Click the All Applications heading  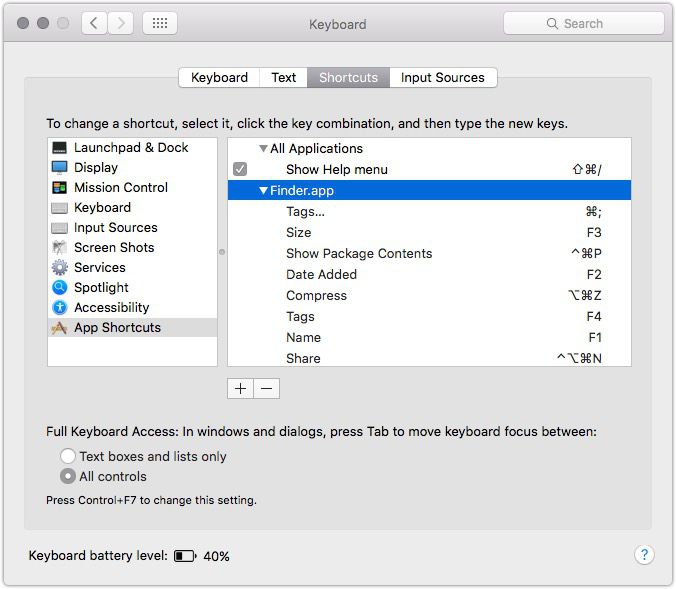point(316,148)
